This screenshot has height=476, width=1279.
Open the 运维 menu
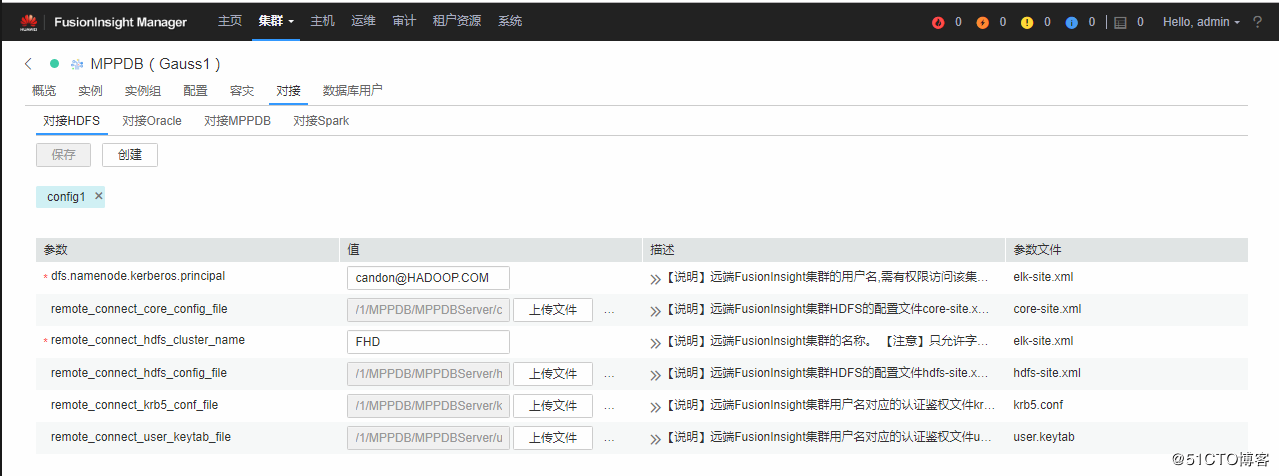tap(363, 21)
